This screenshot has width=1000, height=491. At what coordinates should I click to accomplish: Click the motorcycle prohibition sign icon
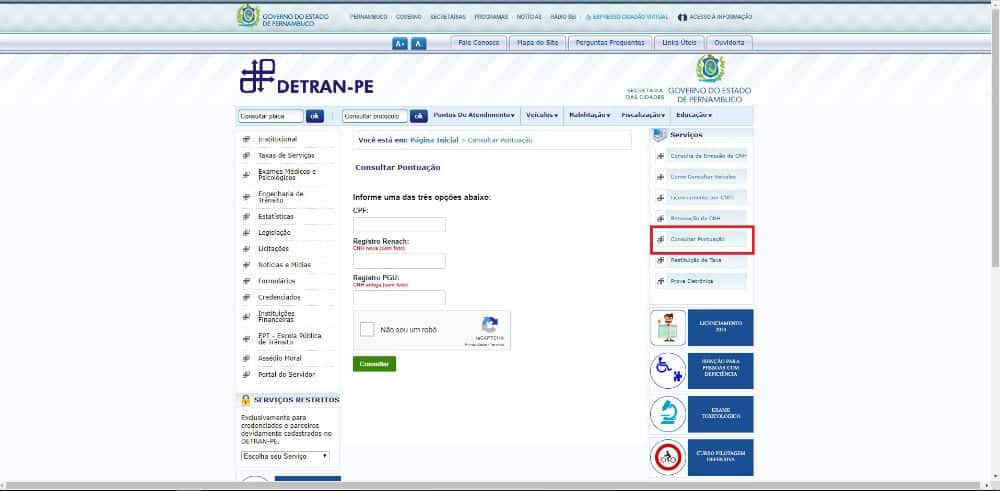[668, 457]
